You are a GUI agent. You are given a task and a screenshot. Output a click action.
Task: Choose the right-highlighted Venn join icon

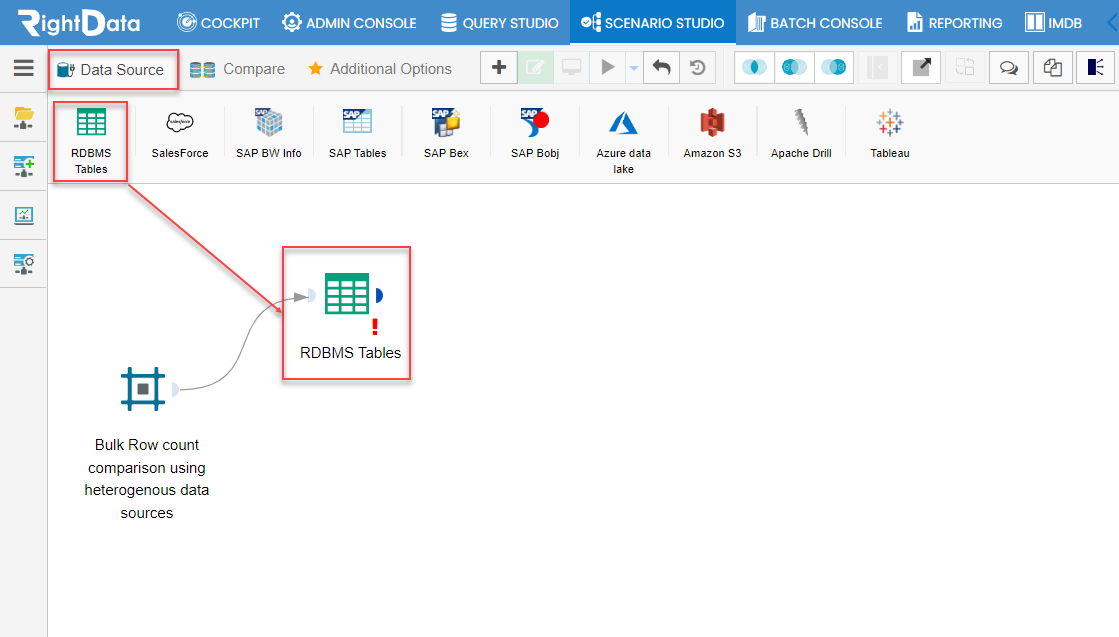tap(834, 68)
